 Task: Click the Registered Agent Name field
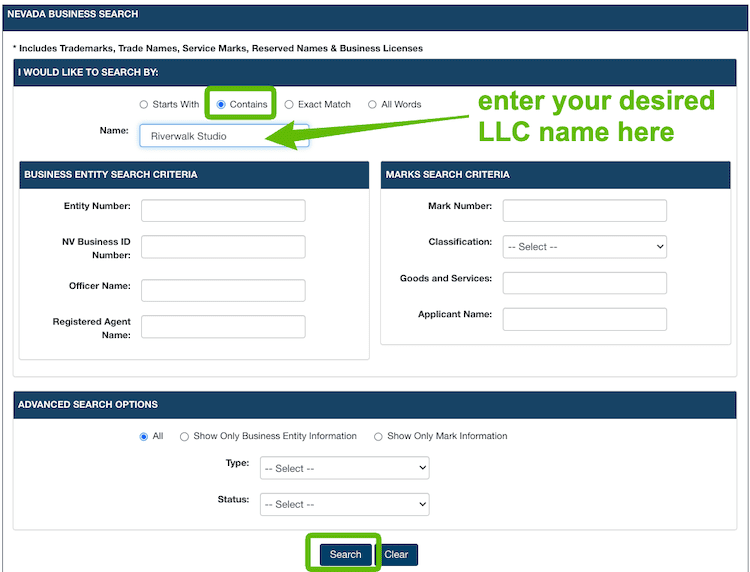(223, 327)
